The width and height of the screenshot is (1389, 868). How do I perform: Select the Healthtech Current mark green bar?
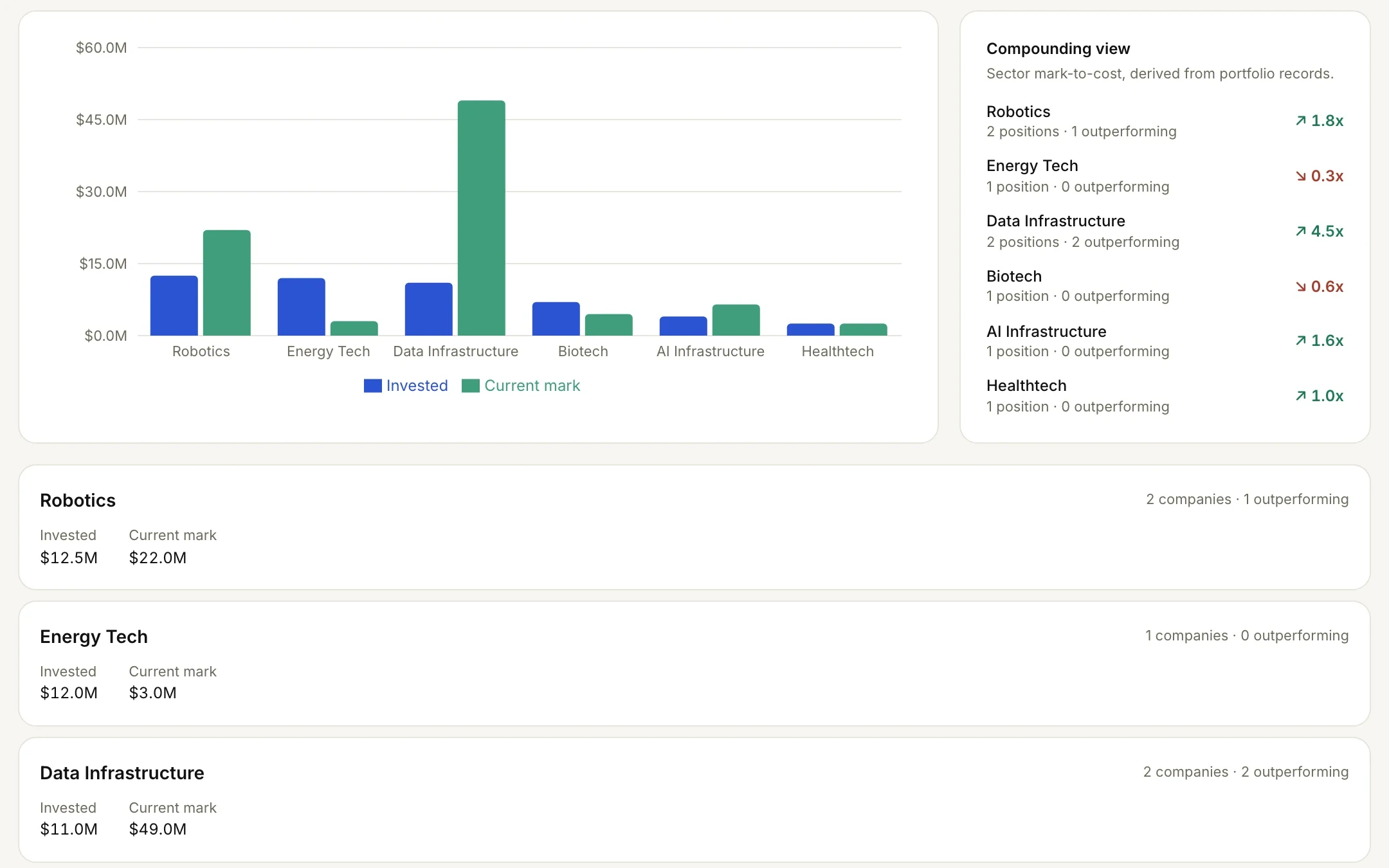864,330
